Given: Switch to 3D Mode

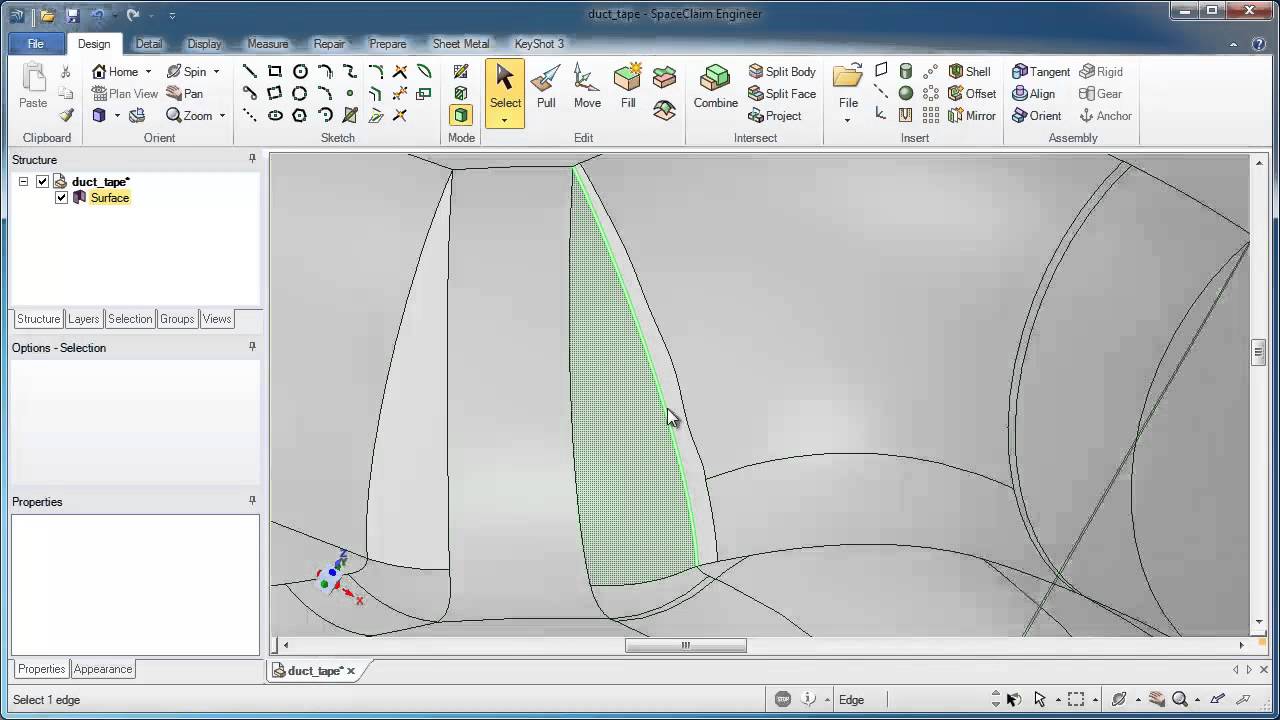Looking at the screenshot, I should (461, 115).
